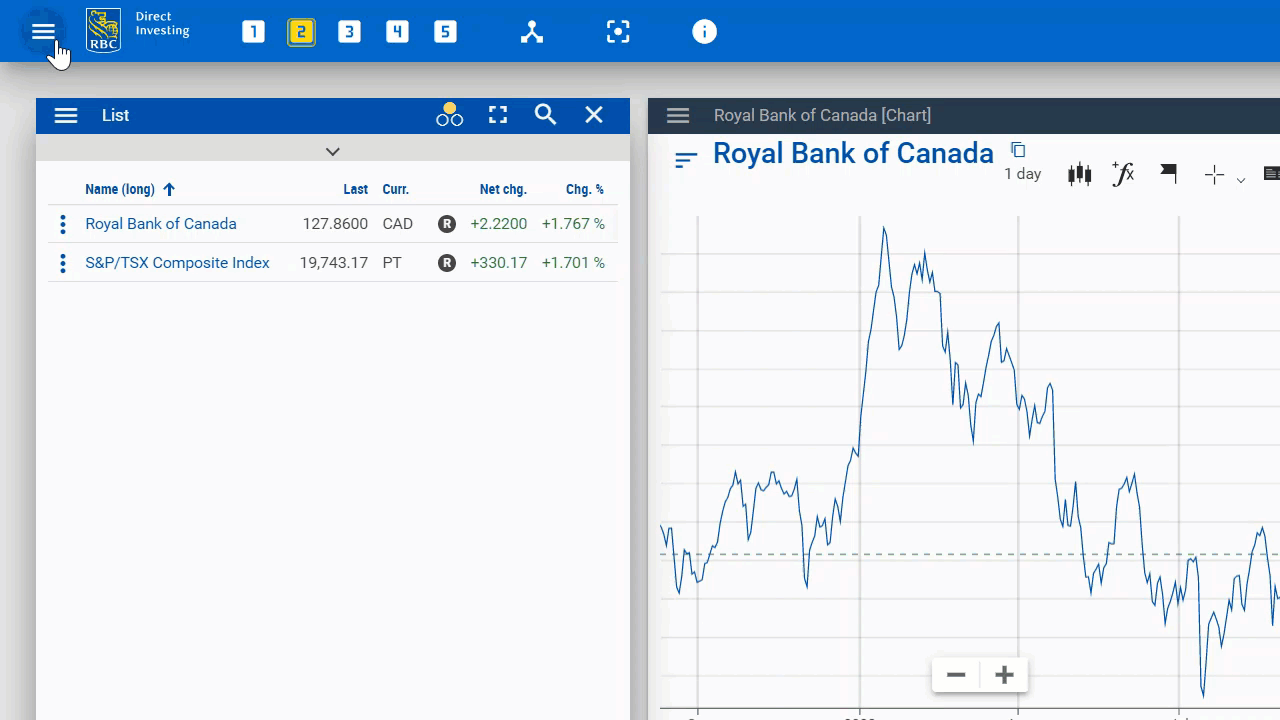
Task: Open the chart type candlestick icon
Action: click(x=1079, y=174)
